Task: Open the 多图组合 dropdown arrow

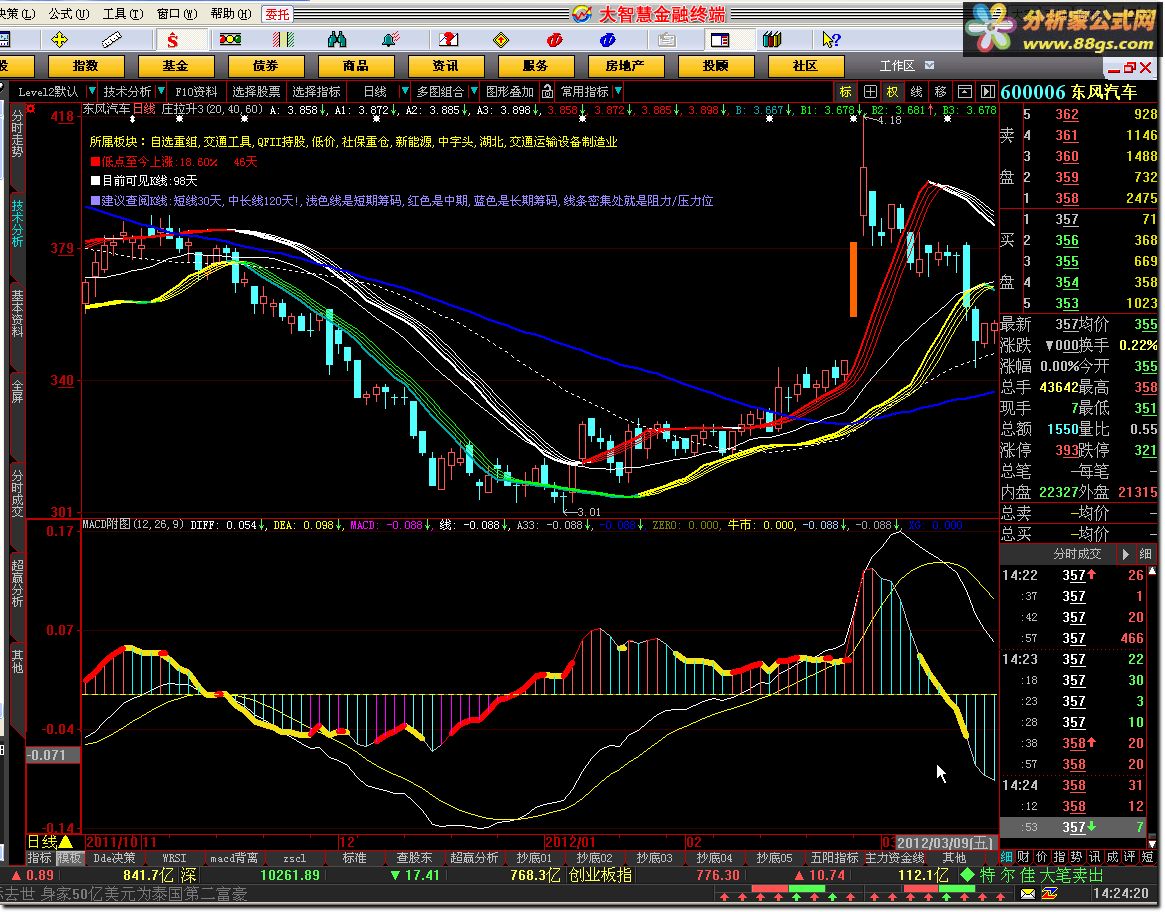Action: click(473, 91)
